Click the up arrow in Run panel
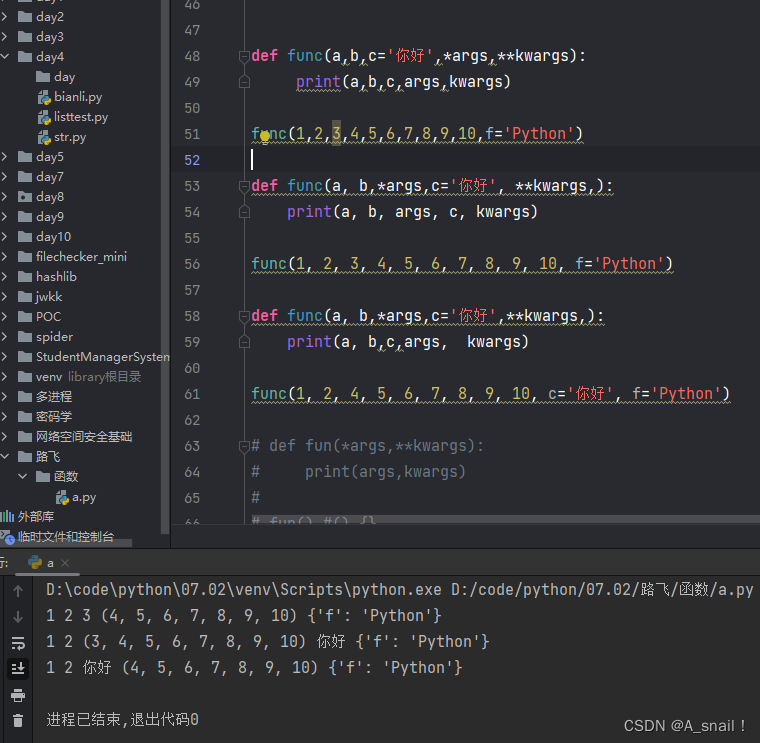The image size is (760, 743). 18,591
